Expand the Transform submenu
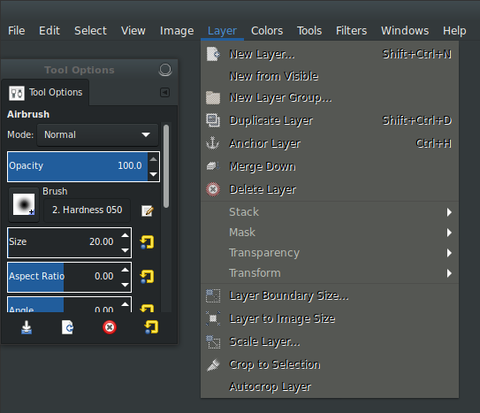Viewport: 480px width, 413px height. coord(330,273)
